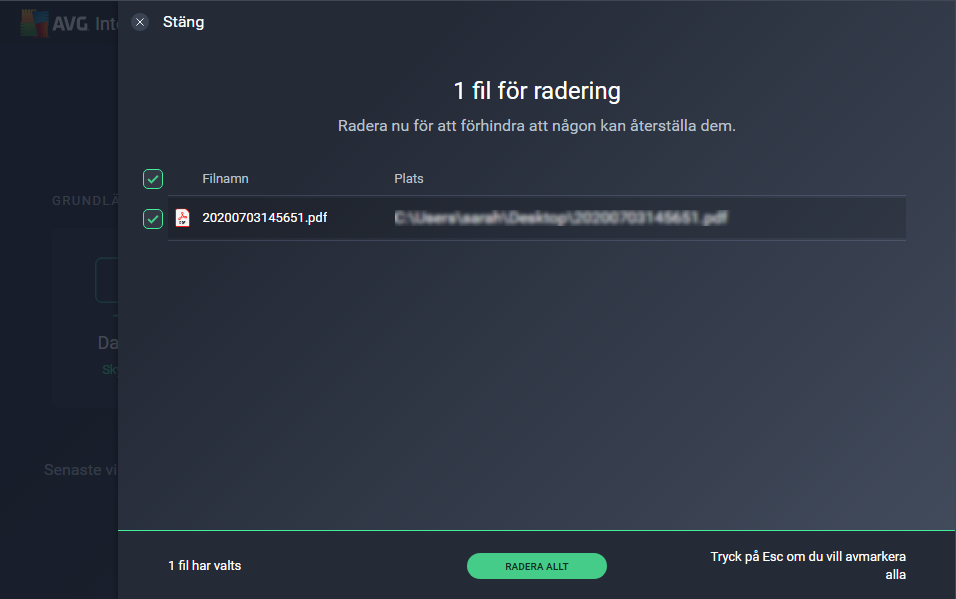The image size is (956, 599).
Task: Select the file name 20200703145651.pdf
Action: coord(265,218)
